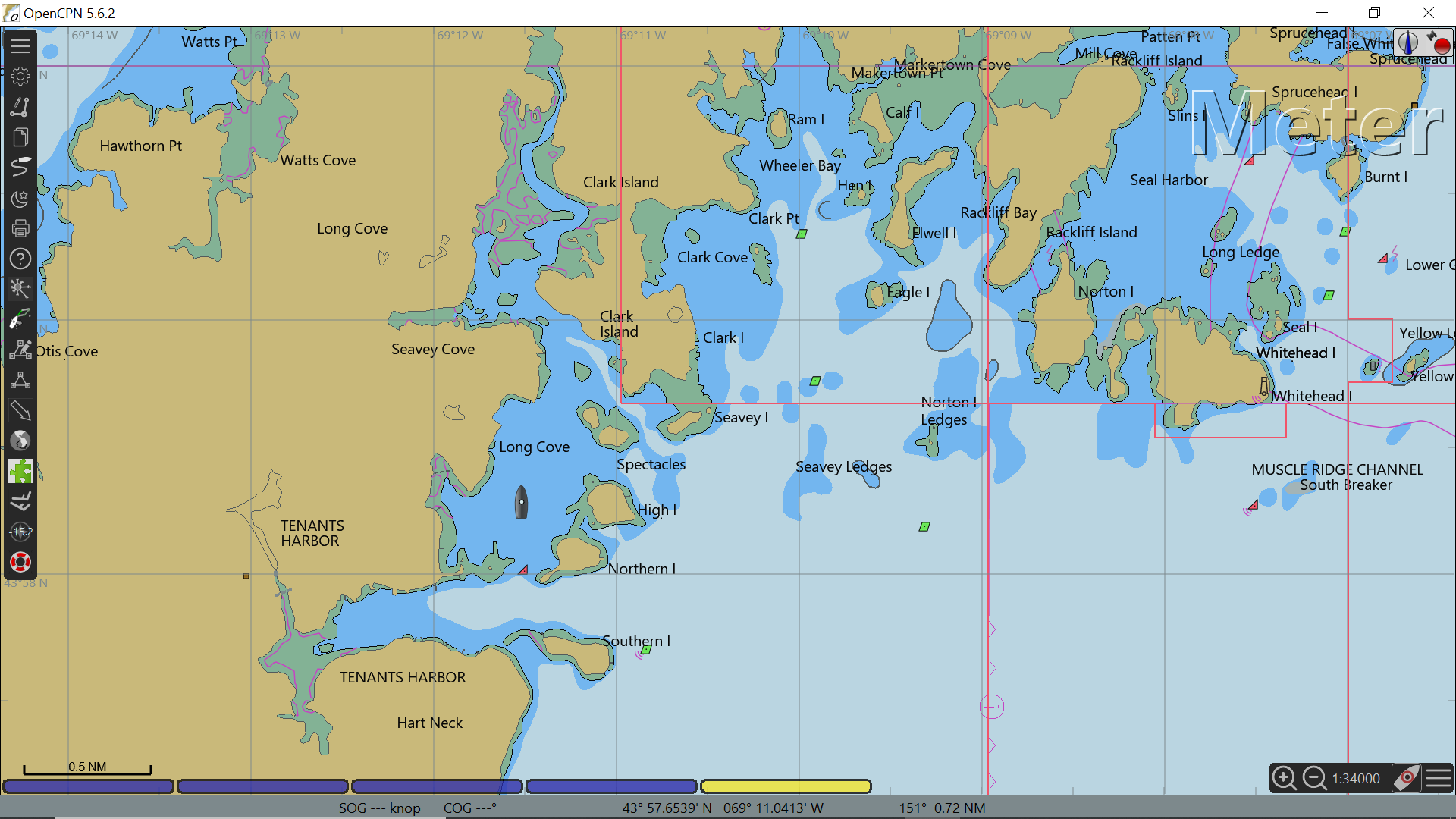
Task: Click the red buoy near Northern I
Action: coord(523,570)
